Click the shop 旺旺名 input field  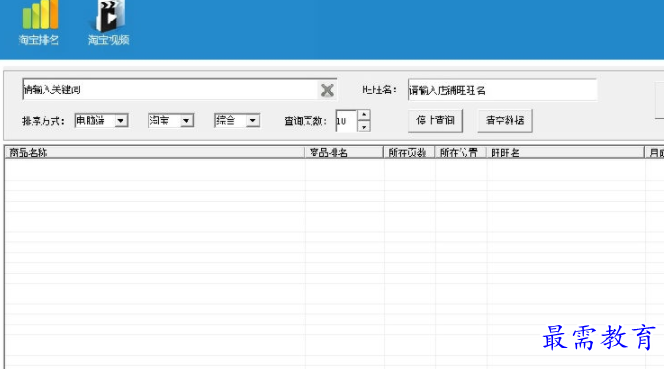(502, 90)
